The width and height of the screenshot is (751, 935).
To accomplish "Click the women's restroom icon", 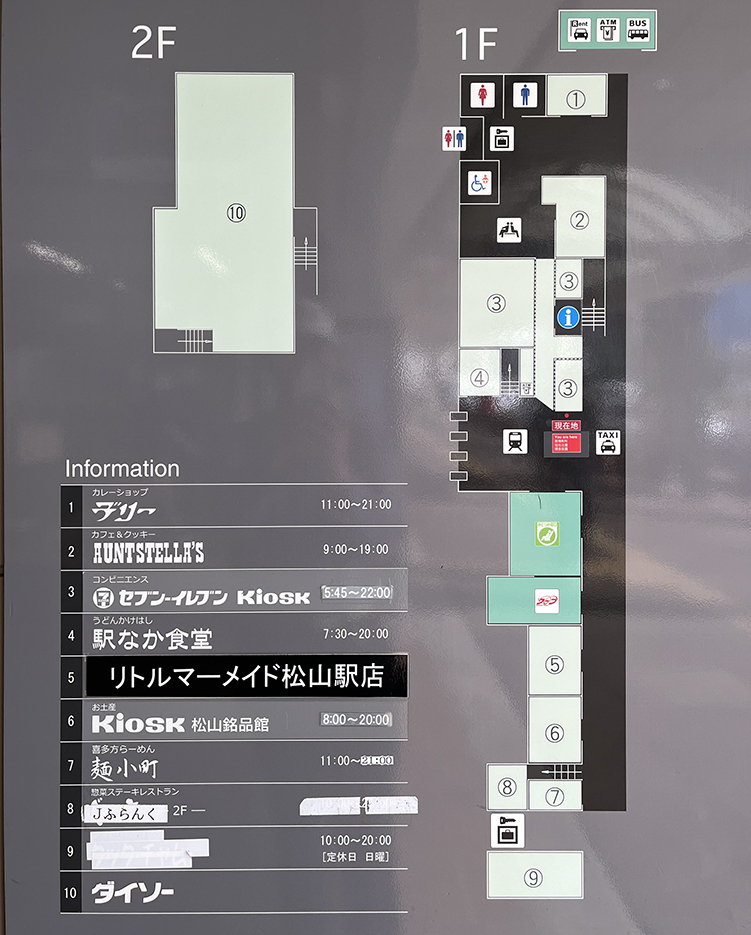I will [484, 94].
